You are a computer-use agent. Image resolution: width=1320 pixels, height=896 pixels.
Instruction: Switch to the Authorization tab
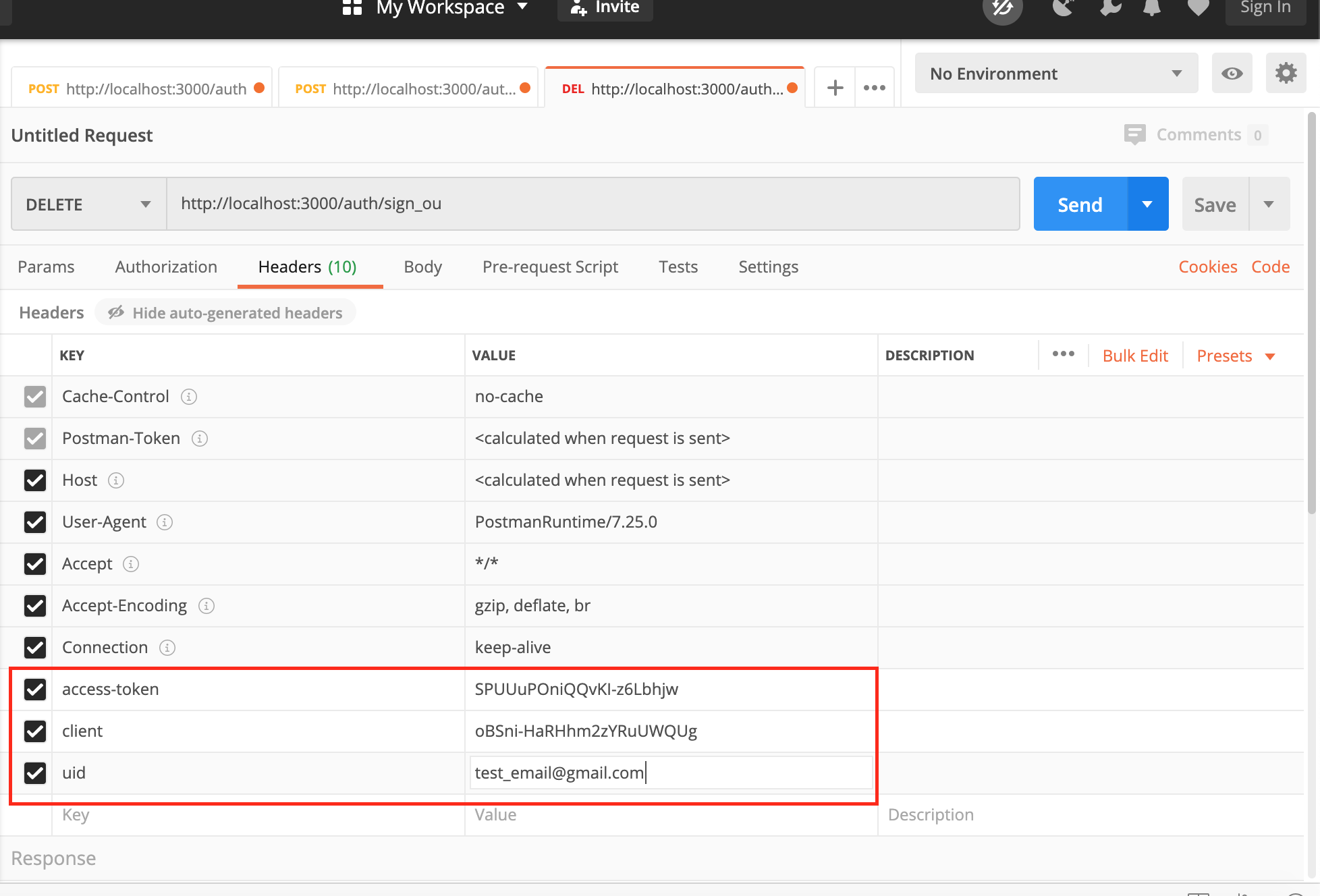tap(166, 266)
